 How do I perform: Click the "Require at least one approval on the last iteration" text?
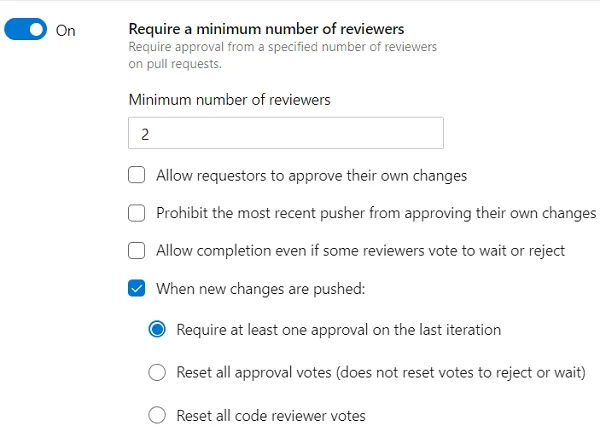click(x=338, y=329)
